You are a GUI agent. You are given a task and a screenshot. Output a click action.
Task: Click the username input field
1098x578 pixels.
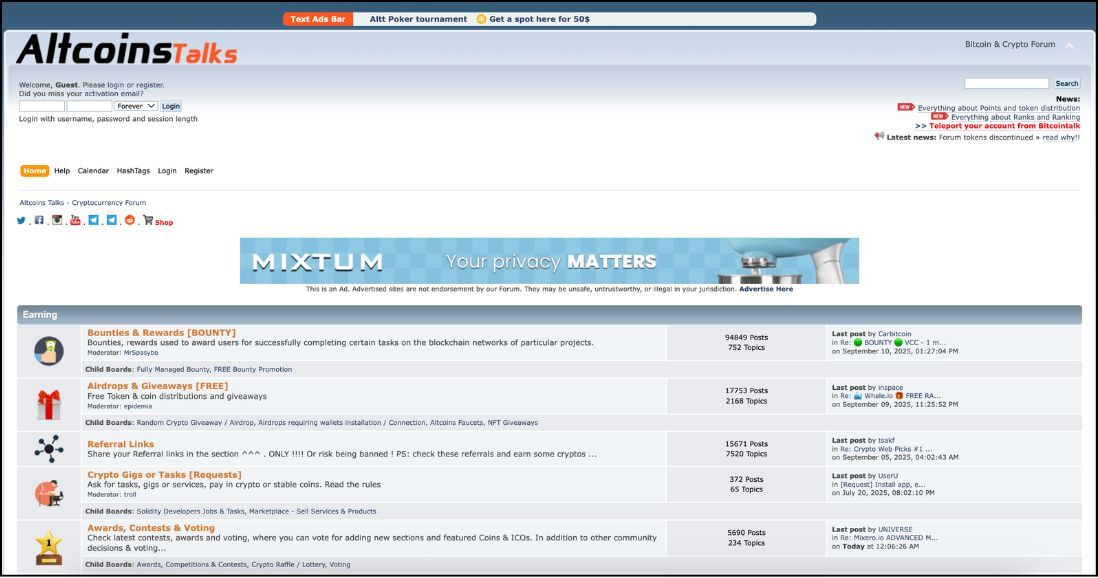point(42,106)
